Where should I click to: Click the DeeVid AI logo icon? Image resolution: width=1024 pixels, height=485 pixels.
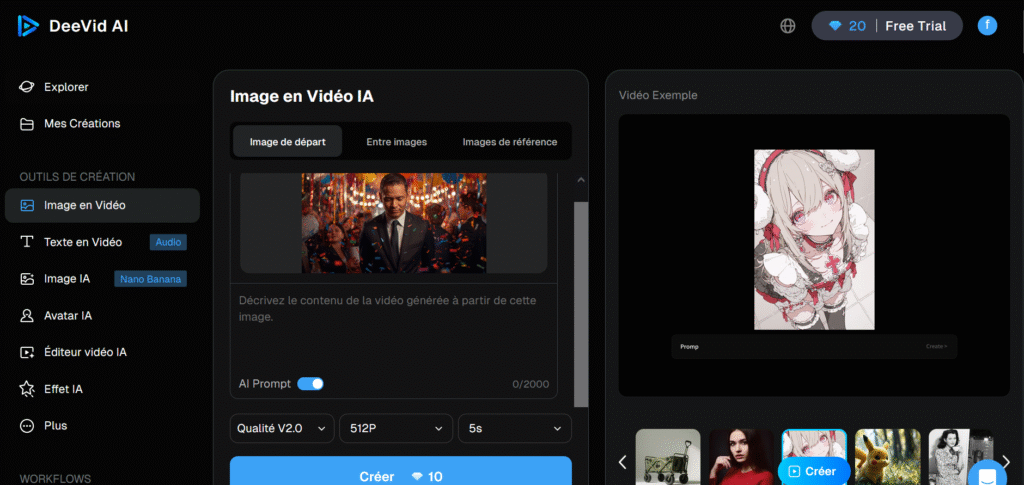point(27,26)
